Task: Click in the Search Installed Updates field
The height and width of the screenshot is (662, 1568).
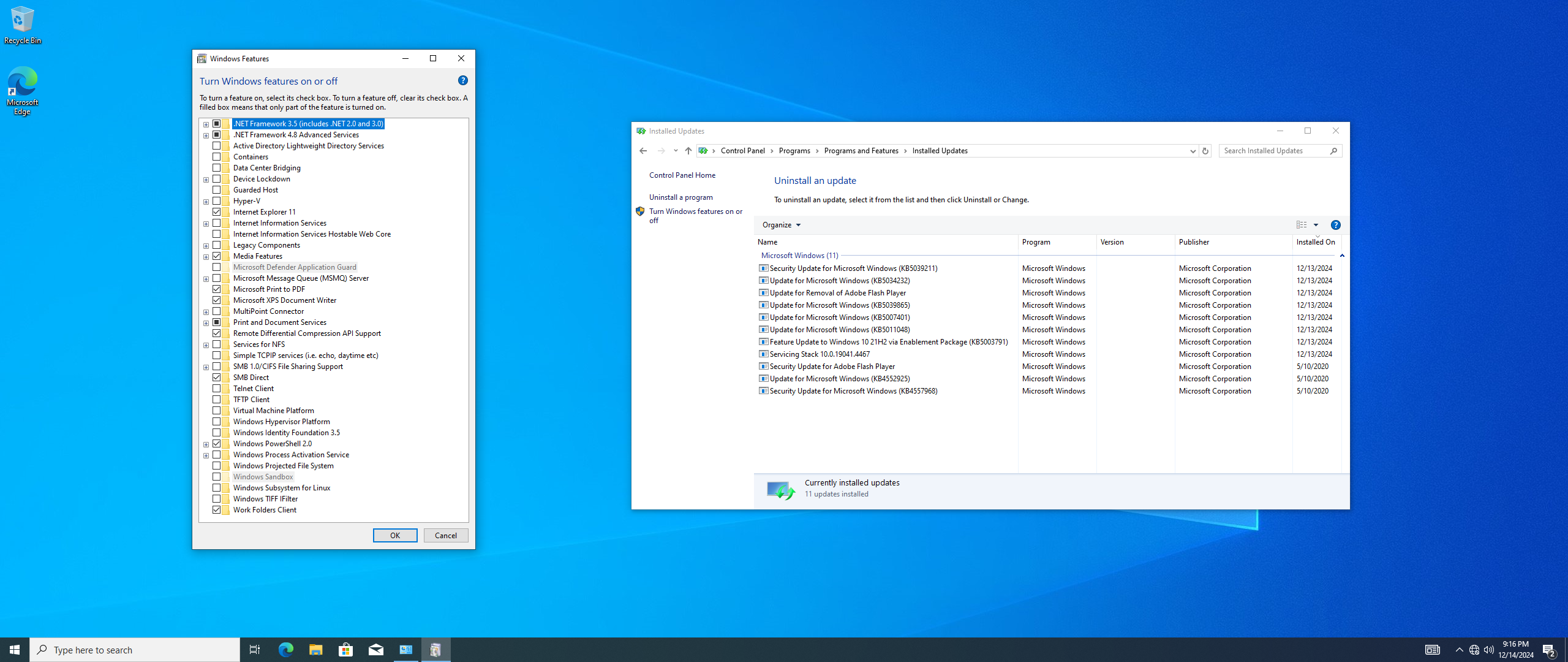Action: [1274, 151]
